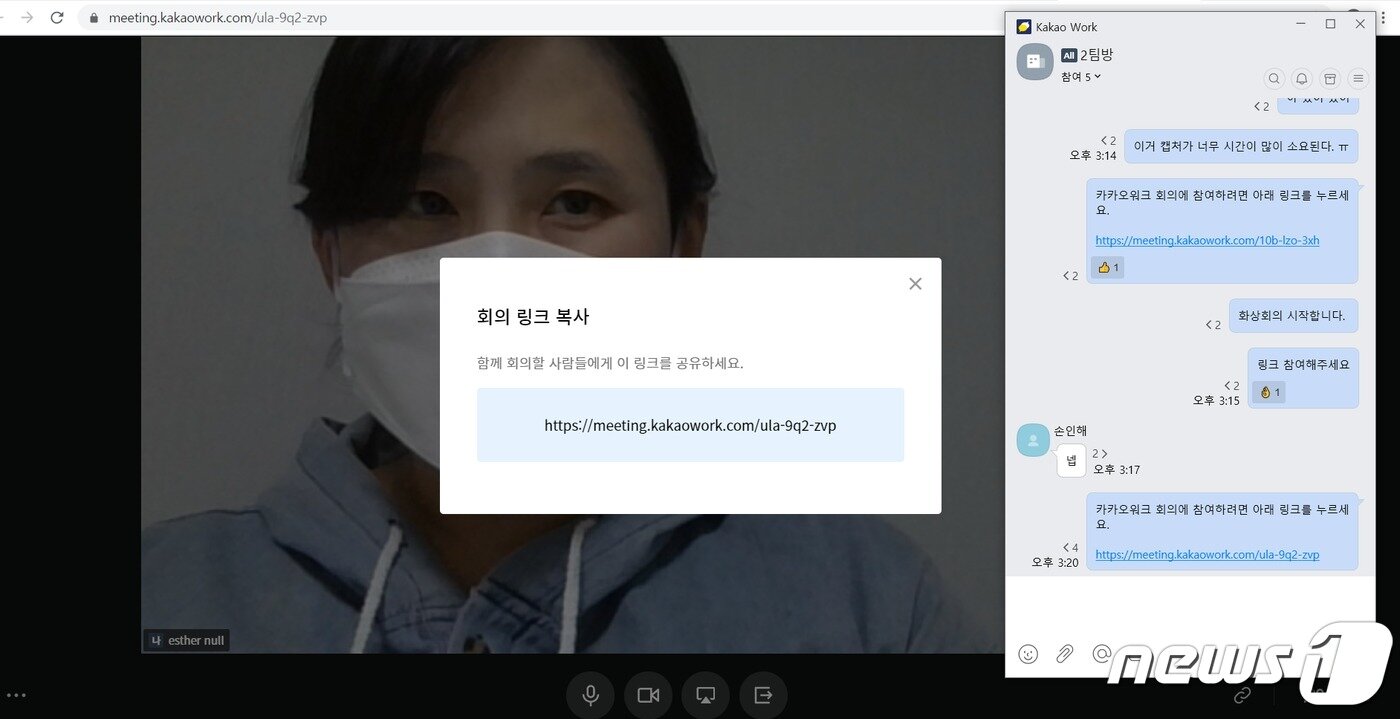1400x719 pixels.
Task: Open the search icon in the 2팀방 chat
Action: click(1274, 78)
